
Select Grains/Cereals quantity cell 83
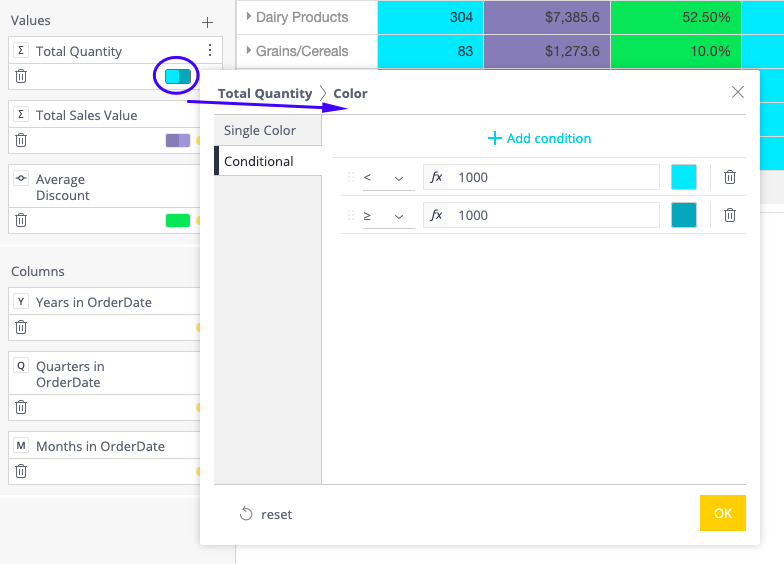430,51
